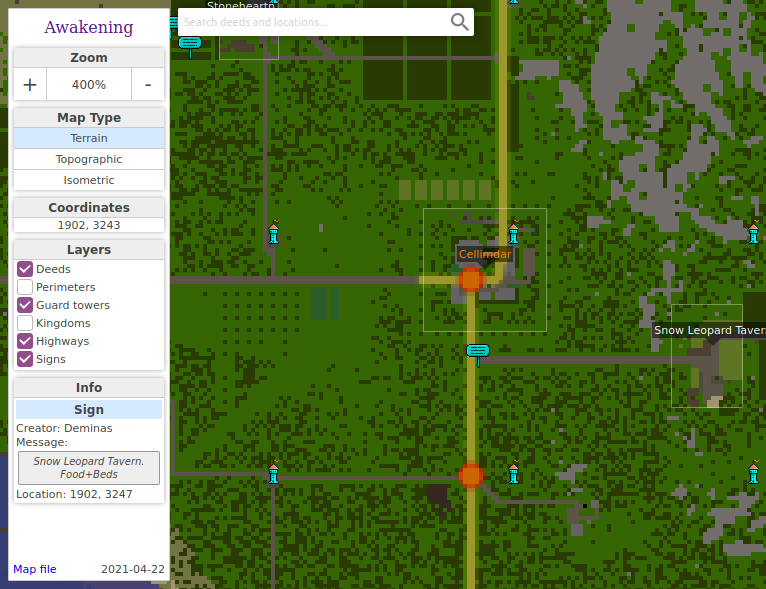
Task: Switch to the Topographic map type
Action: coord(89,159)
